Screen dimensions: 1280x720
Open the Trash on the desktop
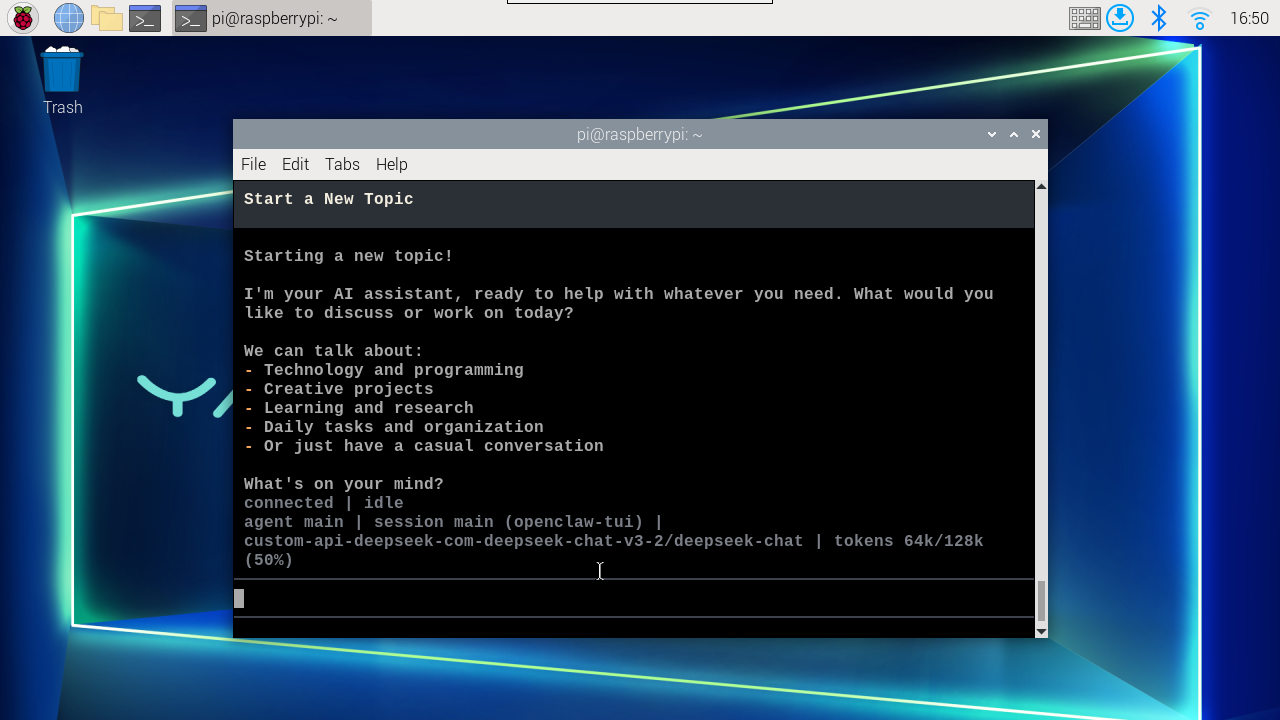[62, 80]
